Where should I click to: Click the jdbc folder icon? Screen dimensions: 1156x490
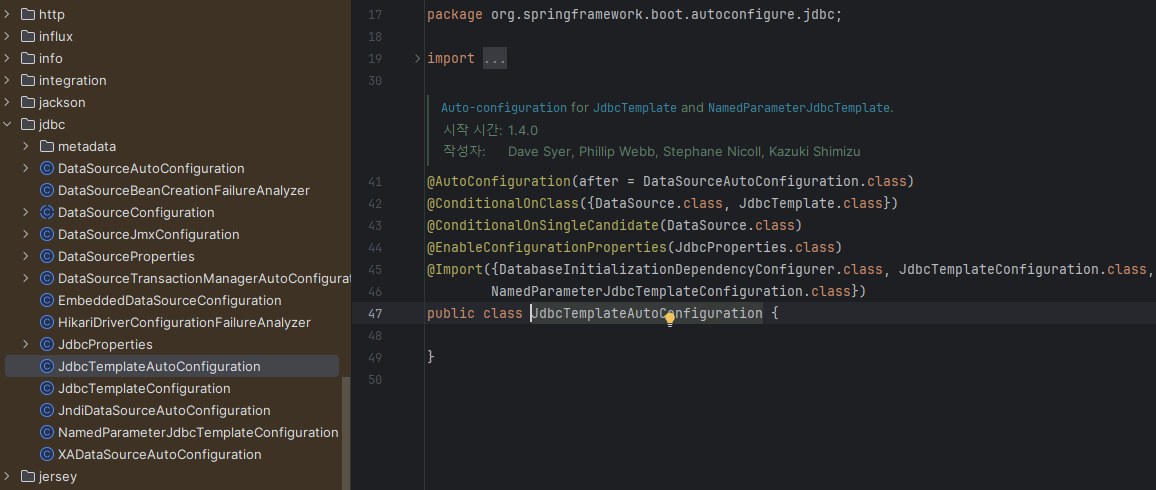(28, 125)
